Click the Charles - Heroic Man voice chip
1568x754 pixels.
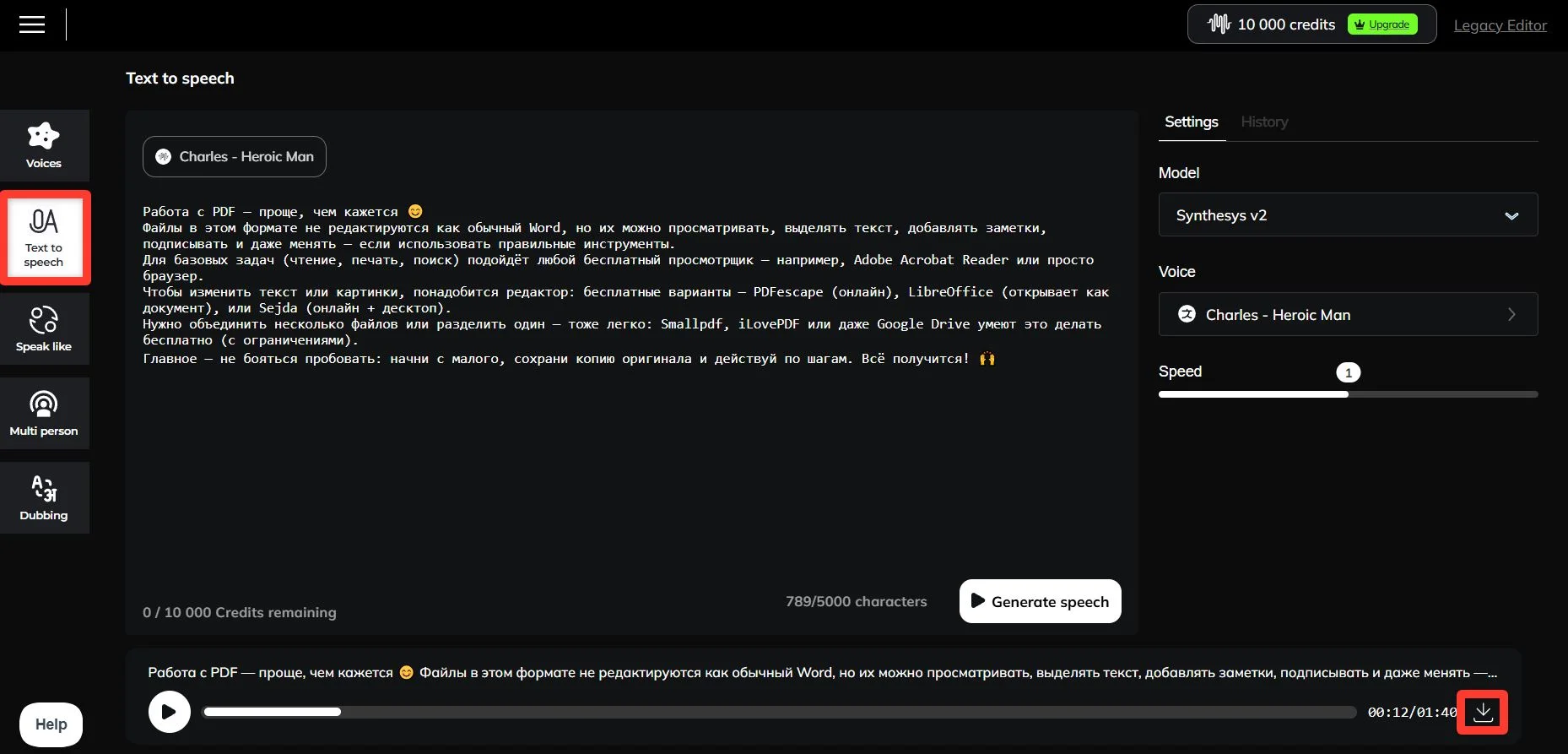pos(235,157)
